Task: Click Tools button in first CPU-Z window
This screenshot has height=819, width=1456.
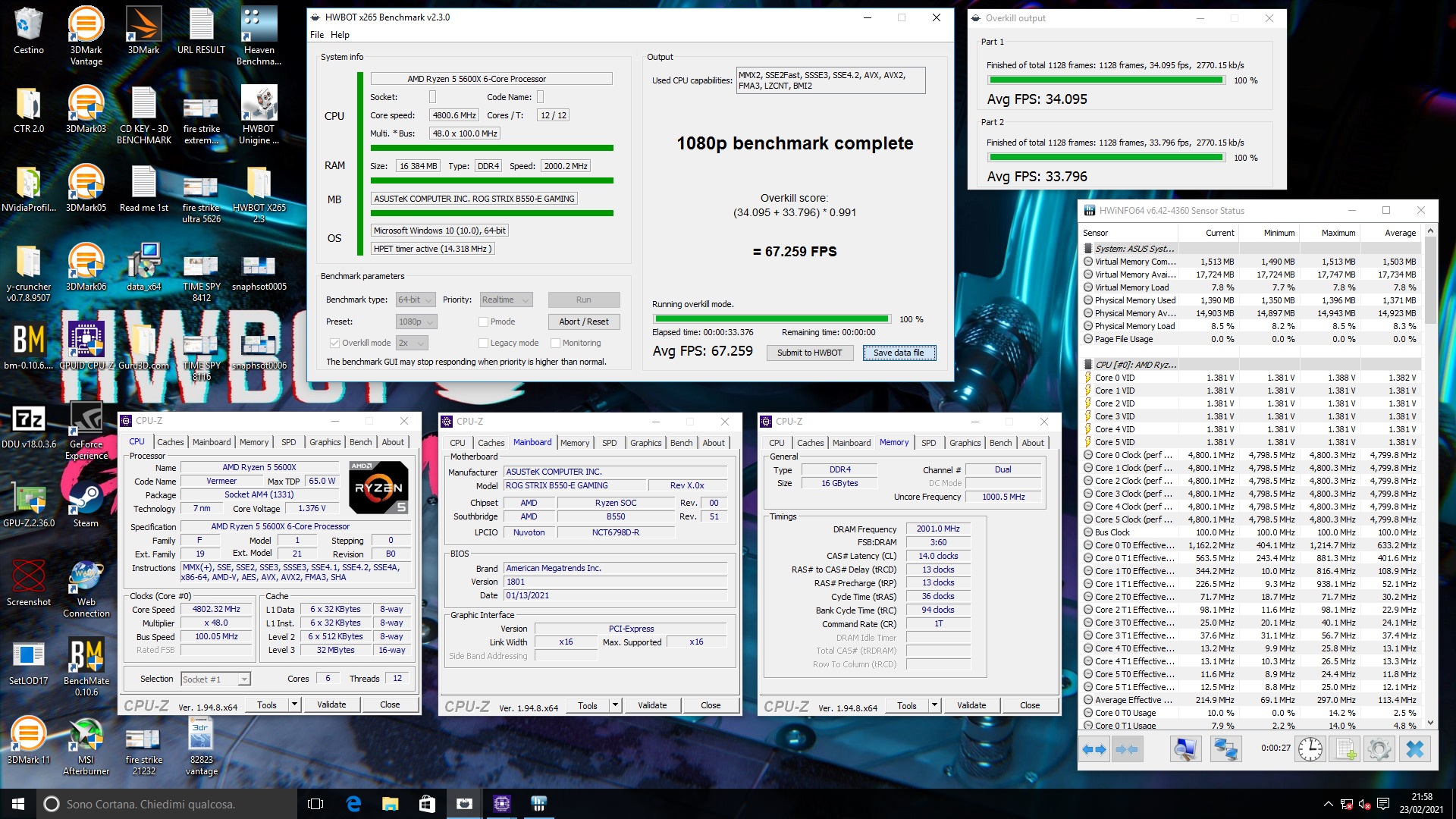Action: tap(267, 704)
